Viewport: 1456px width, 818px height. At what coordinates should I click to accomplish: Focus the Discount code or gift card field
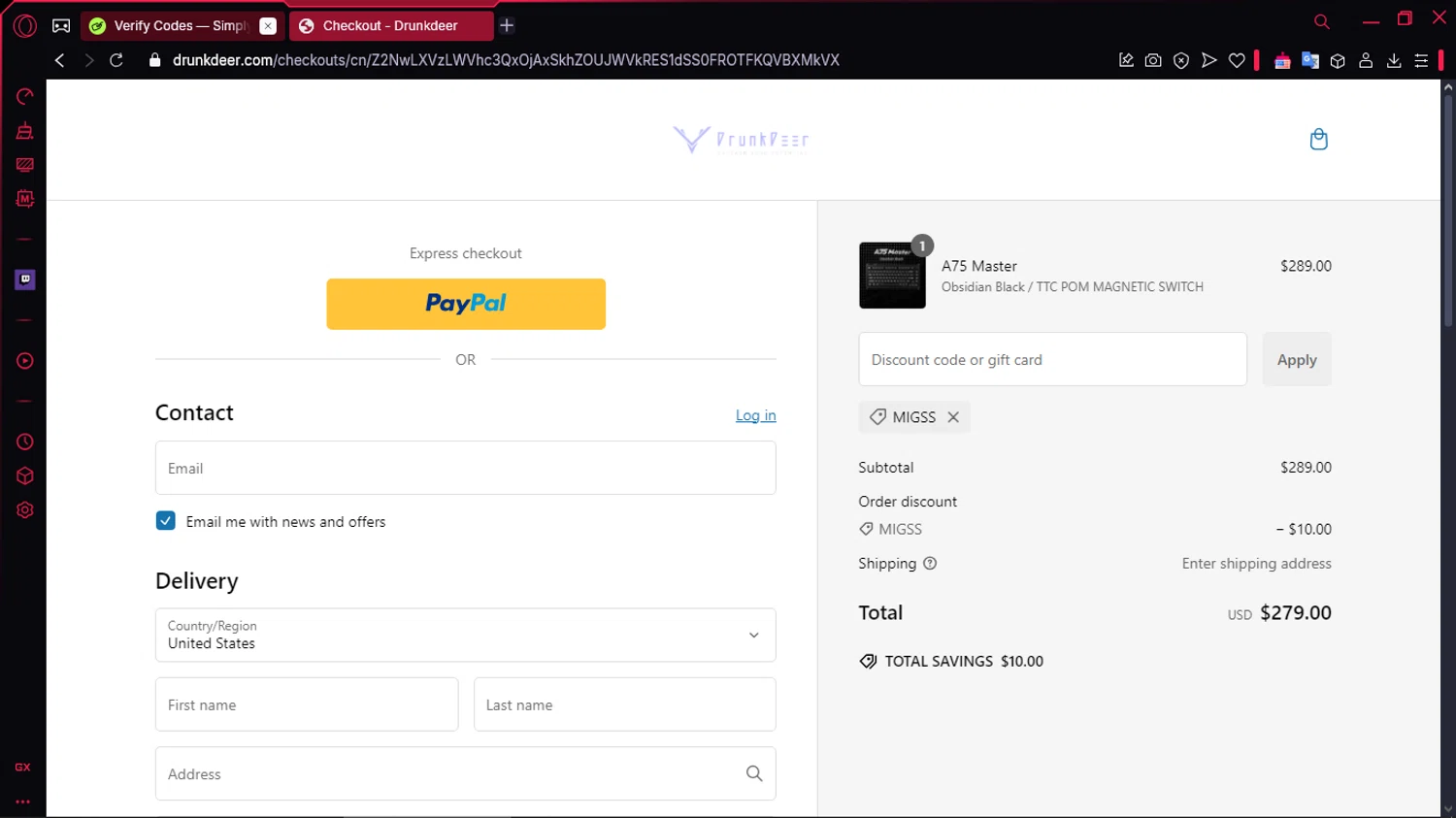click(x=1053, y=359)
